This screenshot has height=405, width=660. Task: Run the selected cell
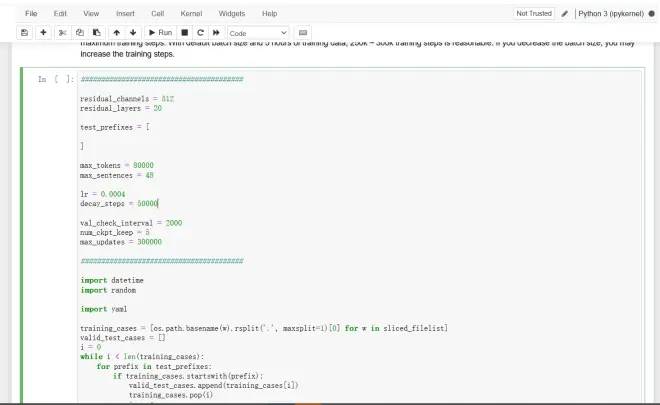(x=160, y=32)
